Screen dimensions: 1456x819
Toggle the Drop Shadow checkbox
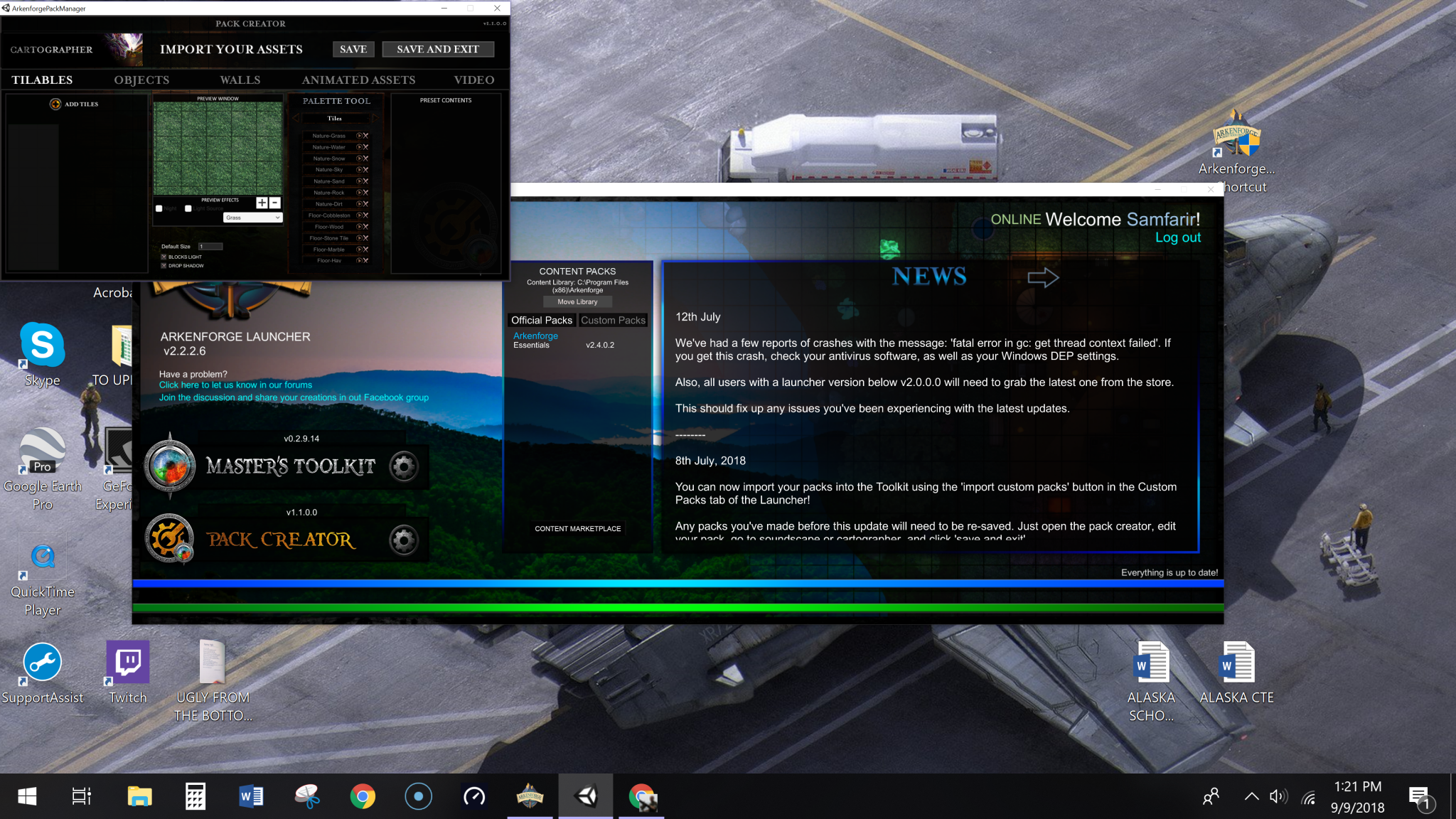[164, 265]
